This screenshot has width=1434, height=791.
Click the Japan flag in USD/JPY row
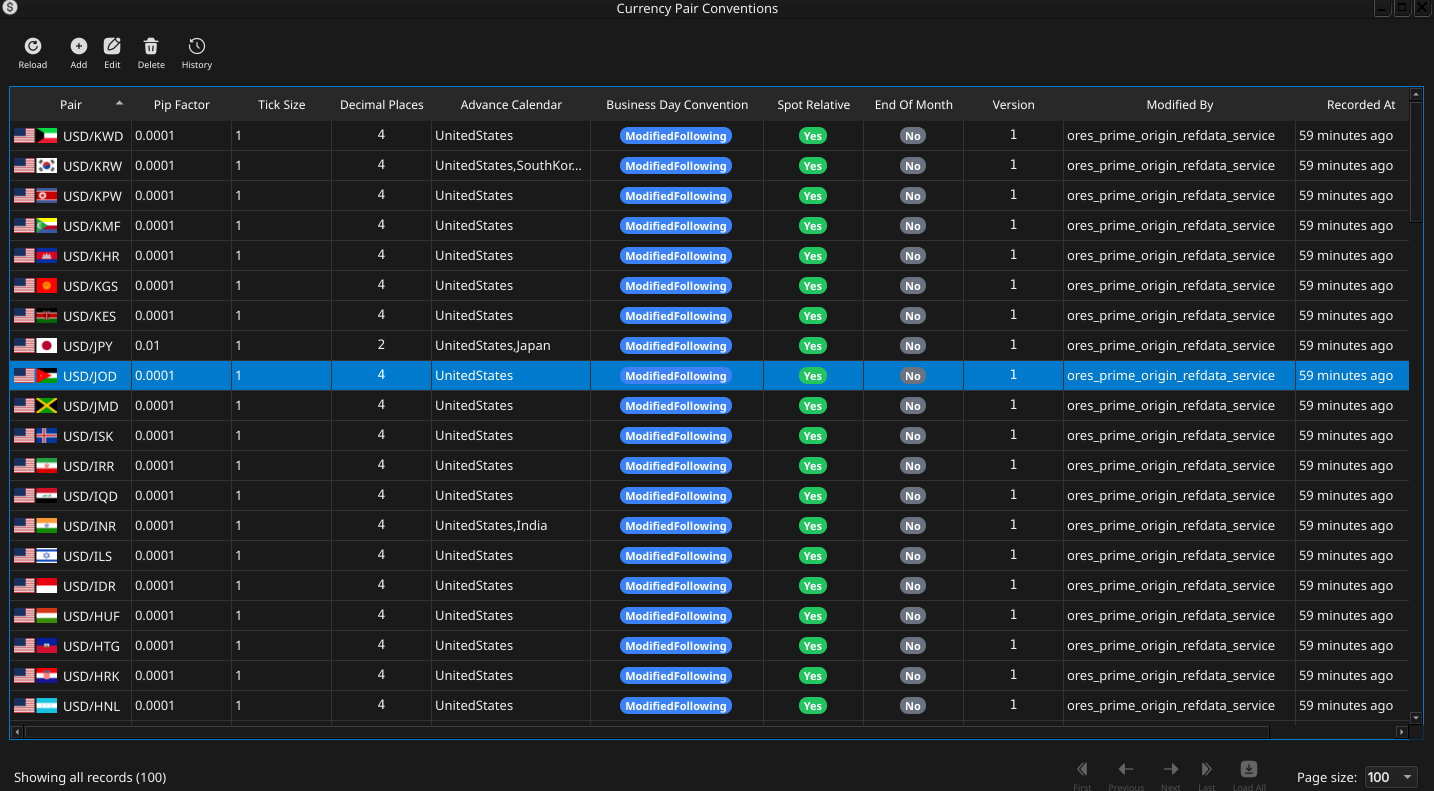tap(47, 346)
